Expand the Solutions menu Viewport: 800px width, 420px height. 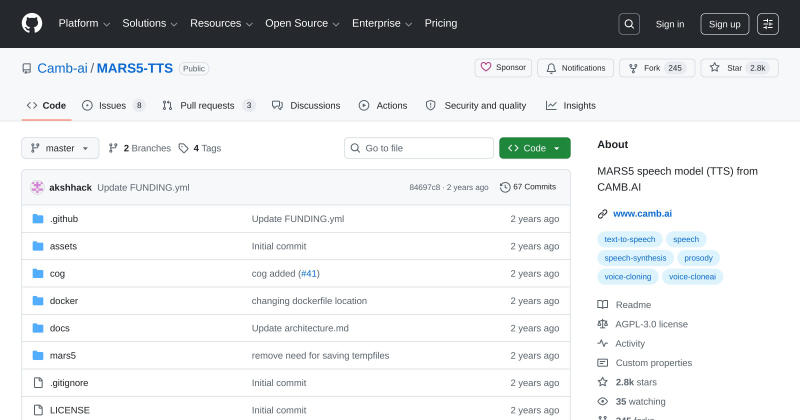pos(149,23)
